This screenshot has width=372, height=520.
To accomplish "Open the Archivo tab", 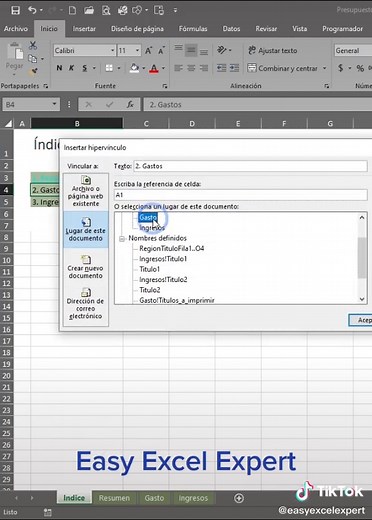I will point(16,29).
